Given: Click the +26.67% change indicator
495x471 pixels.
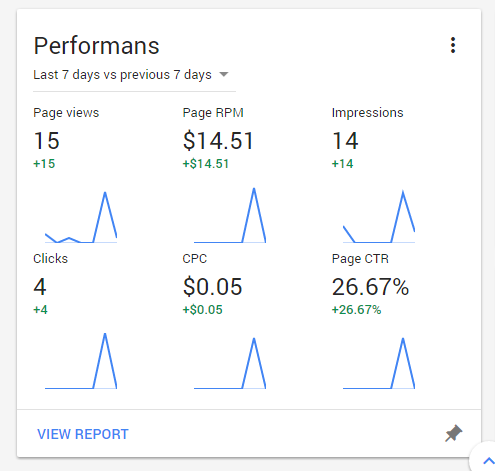Looking at the screenshot, I should (356, 310).
